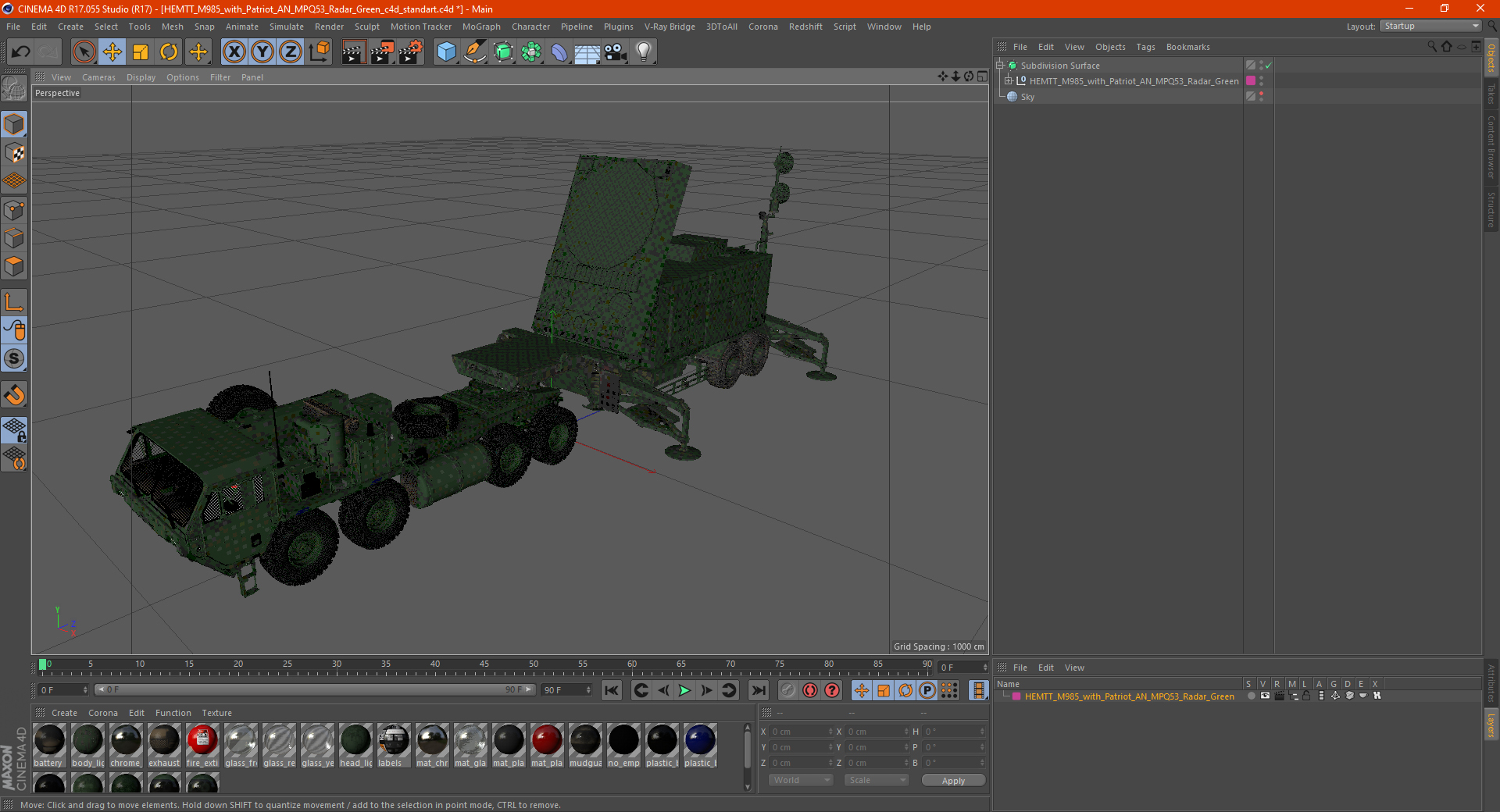
Task: Switch to Model mode icon
Action: pyautogui.click(x=15, y=124)
